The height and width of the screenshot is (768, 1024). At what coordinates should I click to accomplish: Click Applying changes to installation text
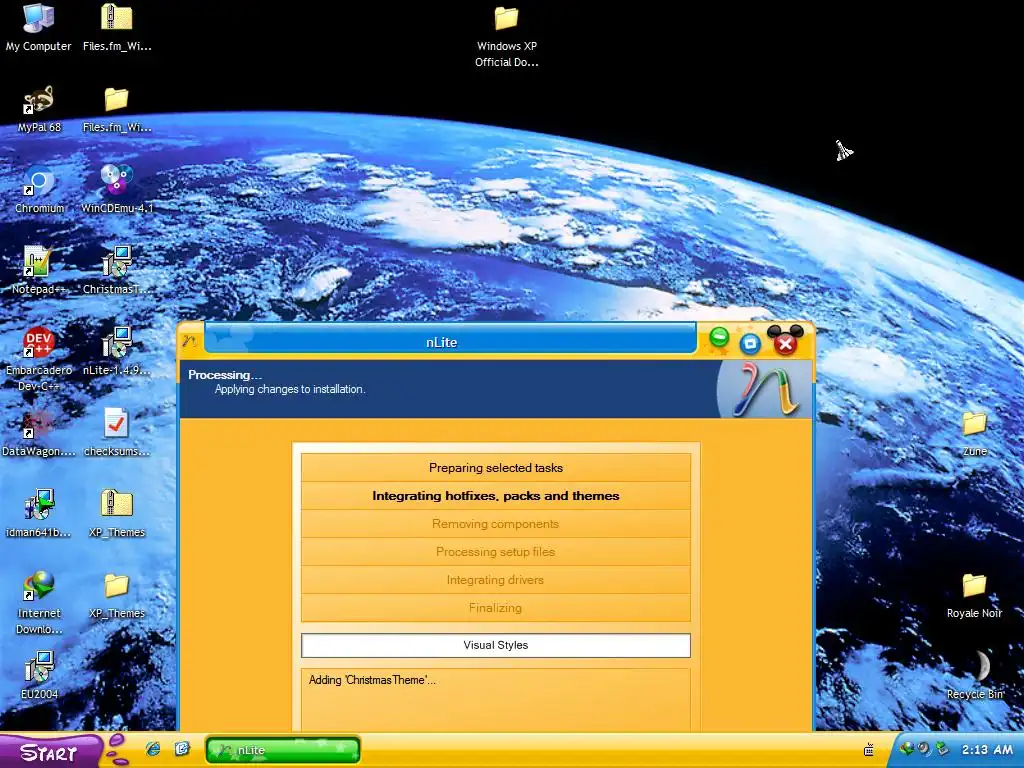tap(290, 389)
